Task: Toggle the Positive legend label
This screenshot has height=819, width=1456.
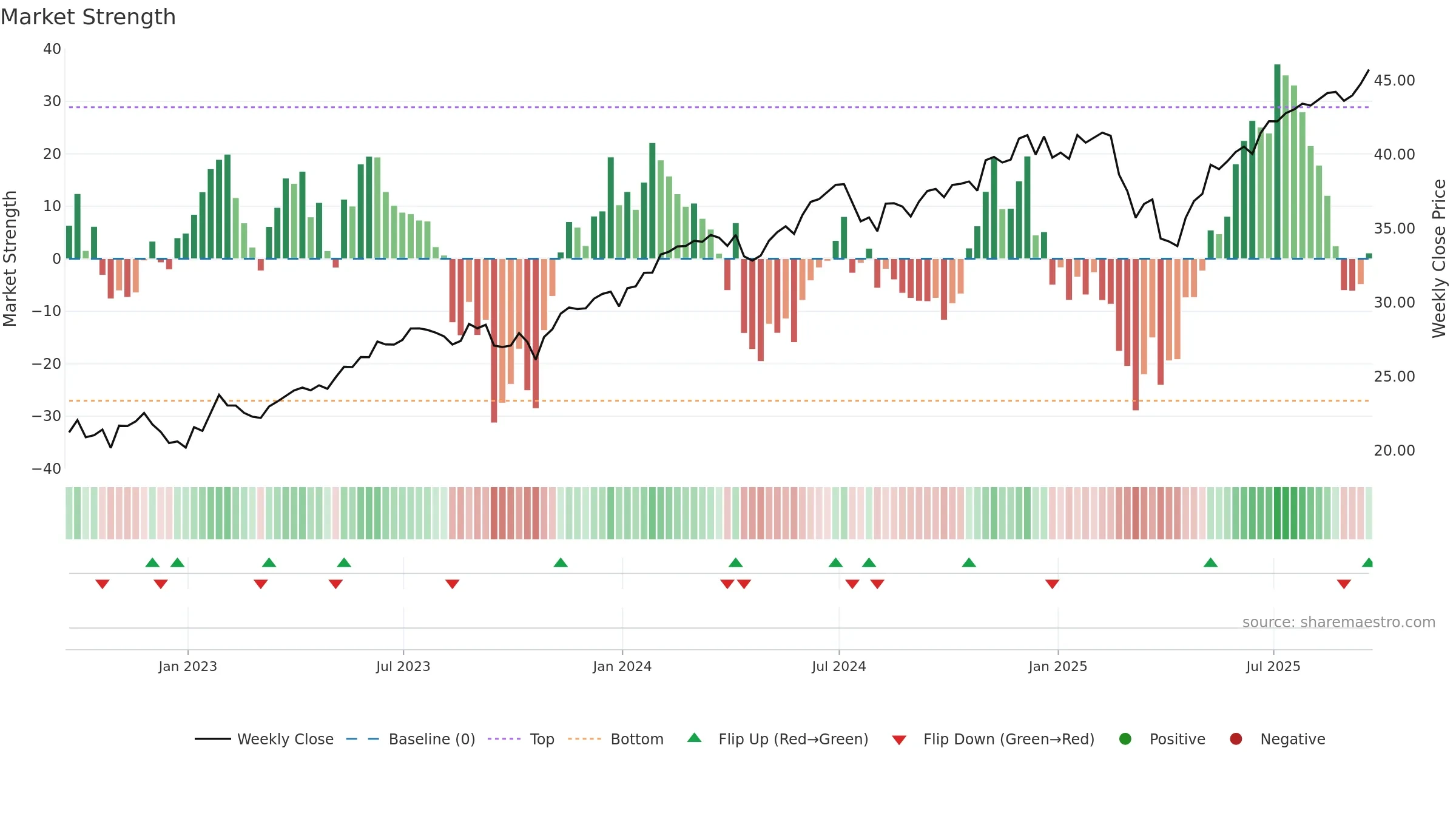Action: click(1178, 739)
